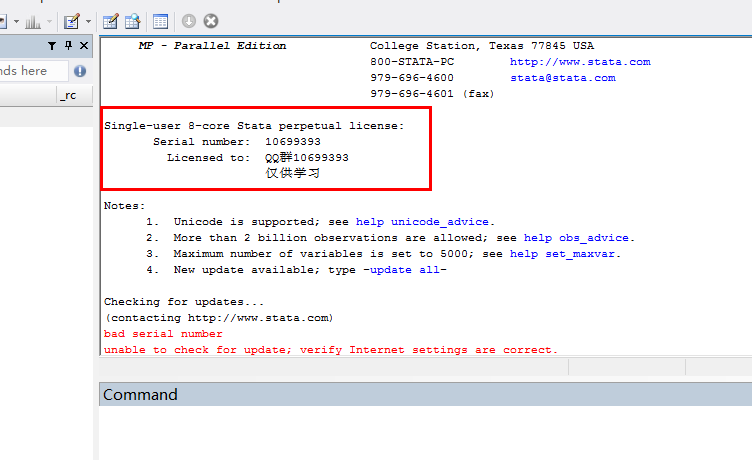Click the update all link

(x=405, y=270)
